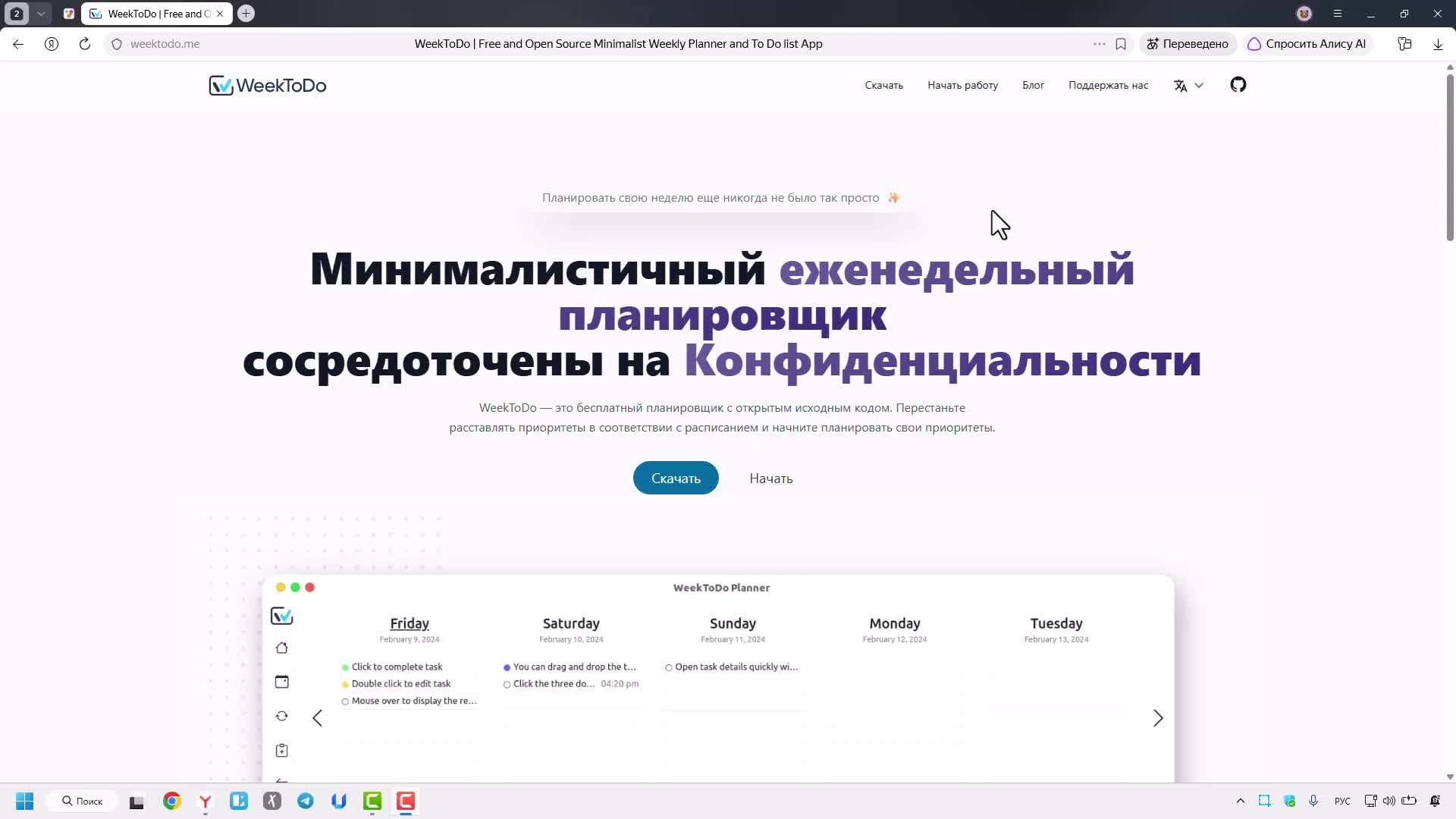Open Telegram from taskbar
The height and width of the screenshot is (819, 1456).
(306, 801)
